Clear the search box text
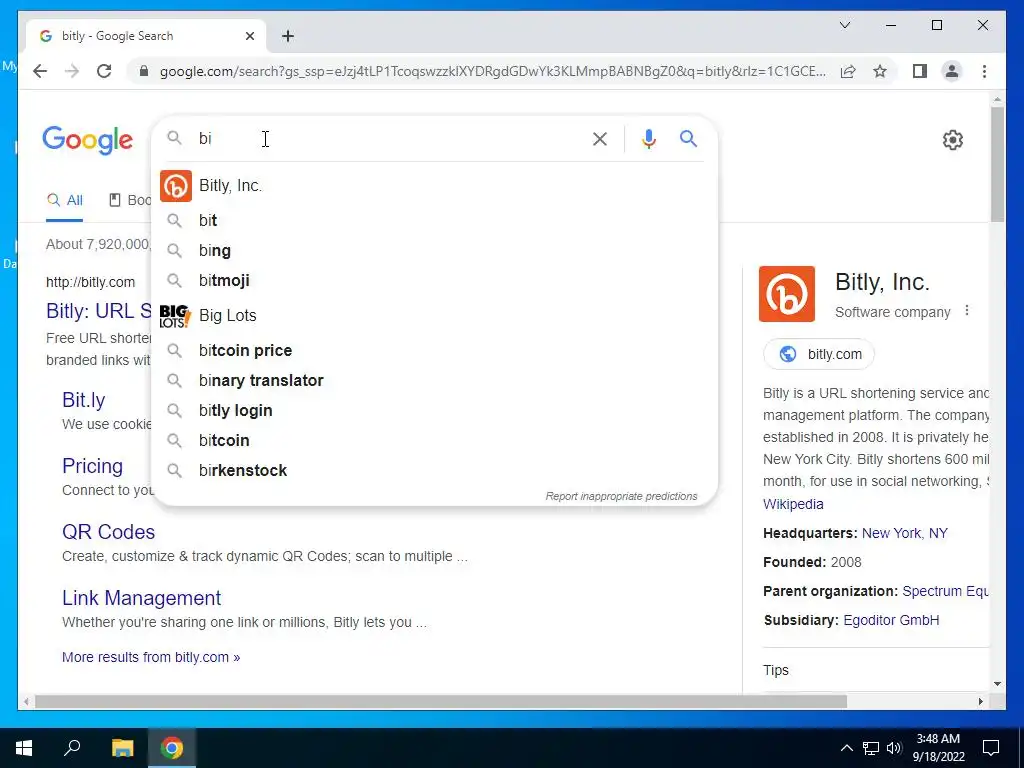The width and height of the screenshot is (1024, 768). tap(600, 139)
